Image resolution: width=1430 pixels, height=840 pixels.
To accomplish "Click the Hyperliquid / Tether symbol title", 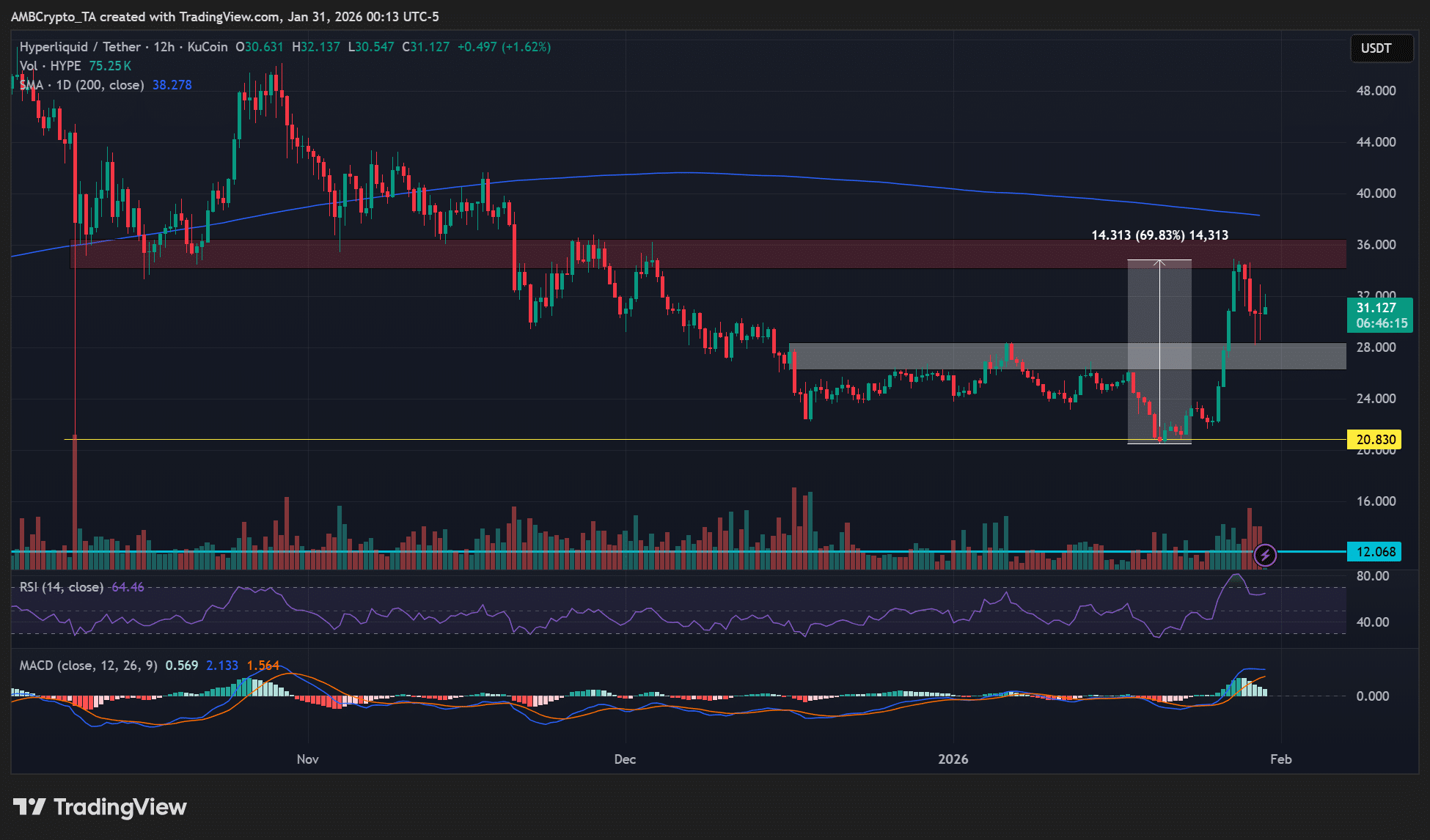I will pyautogui.click(x=80, y=47).
